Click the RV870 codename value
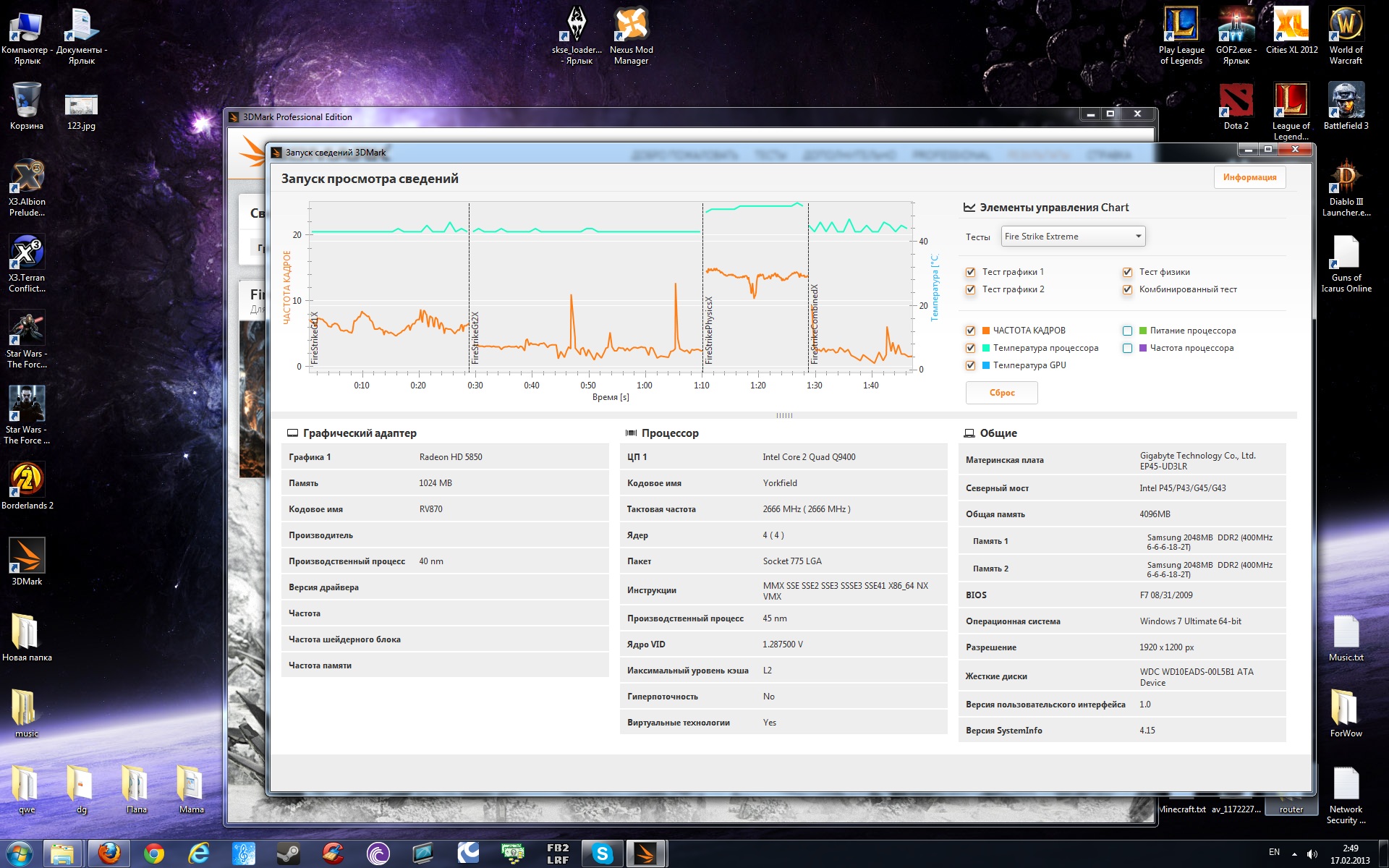This screenshot has height=868, width=1389. tap(430, 509)
